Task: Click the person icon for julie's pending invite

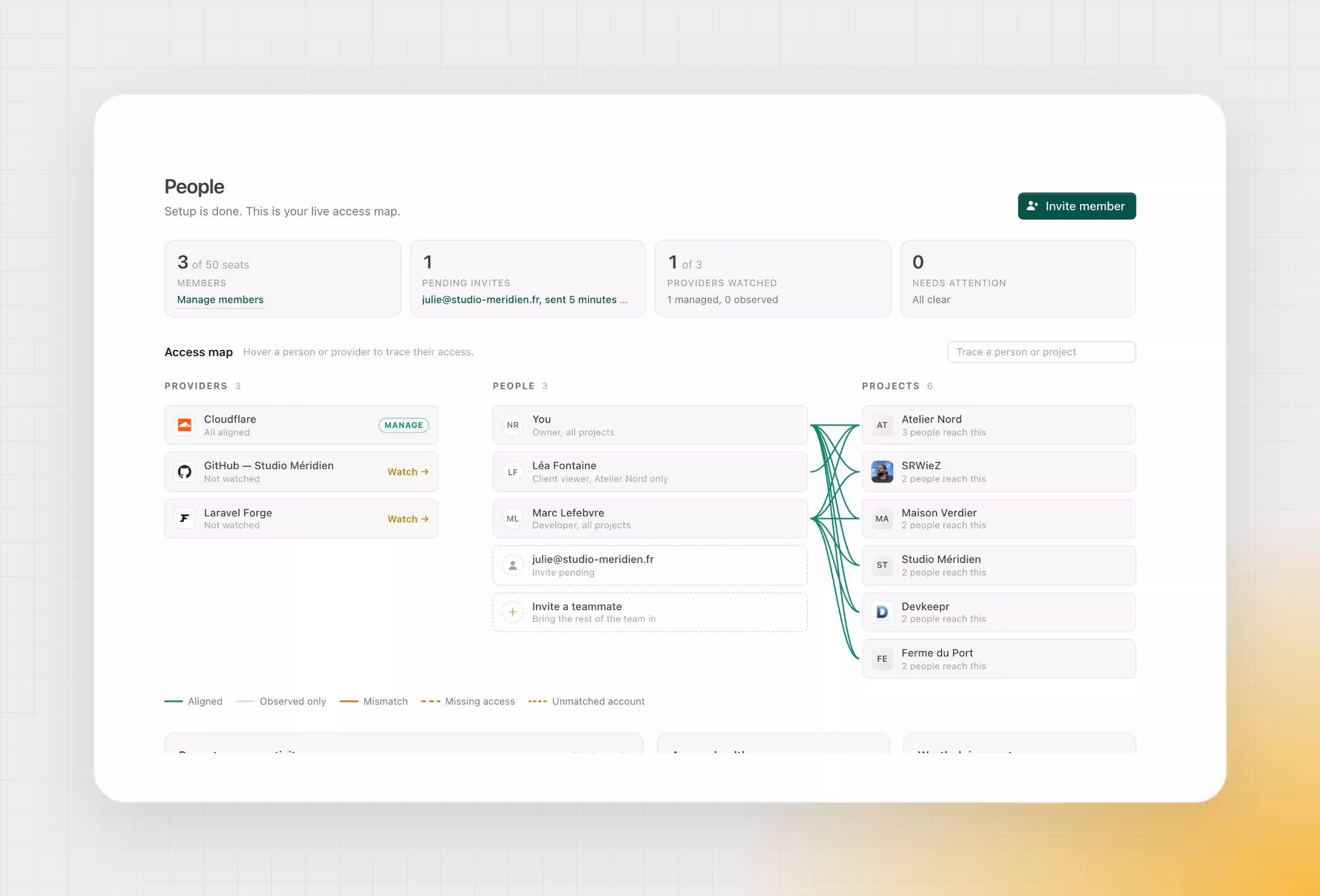Action: (513, 565)
